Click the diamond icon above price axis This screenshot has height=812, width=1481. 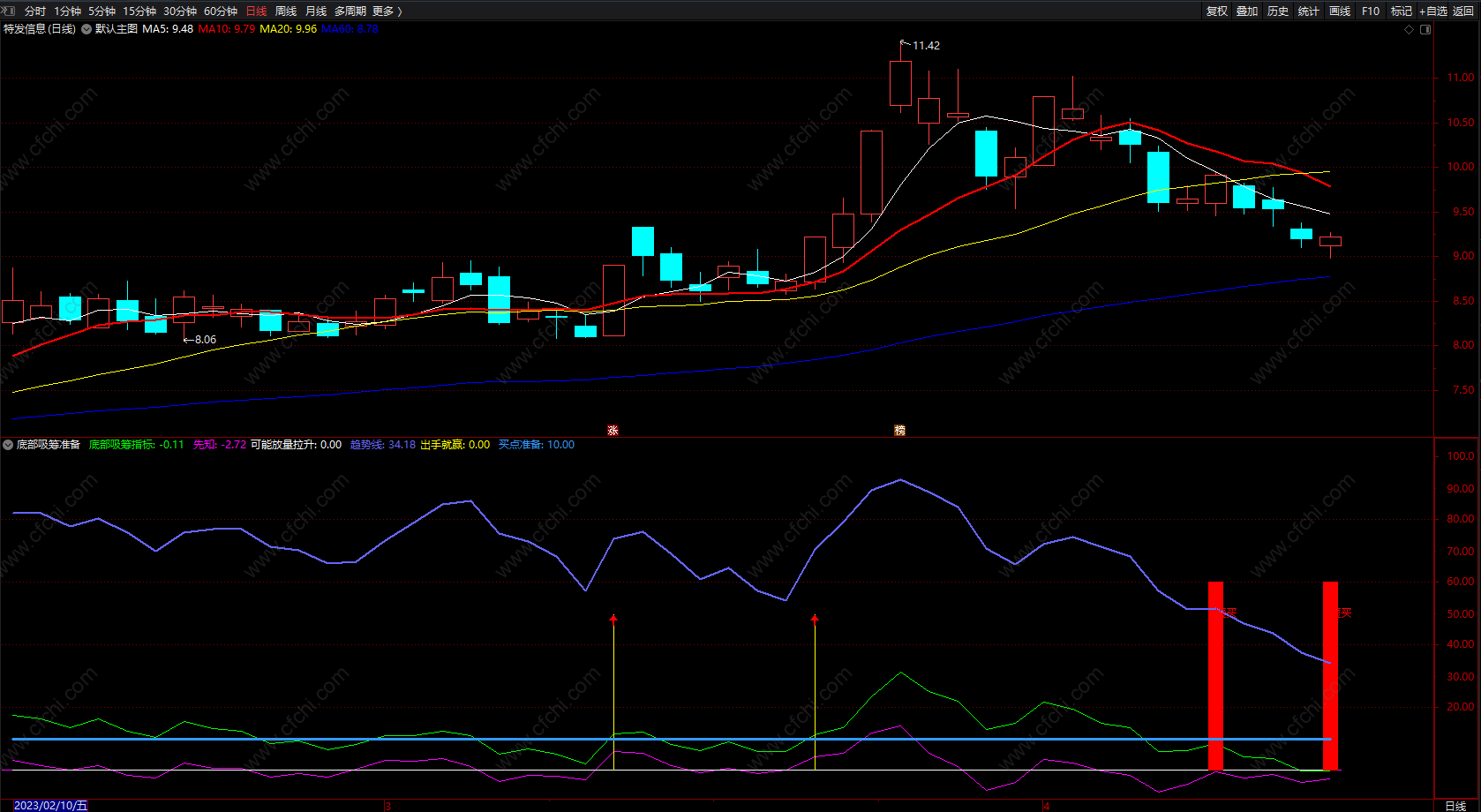(1409, 29)
